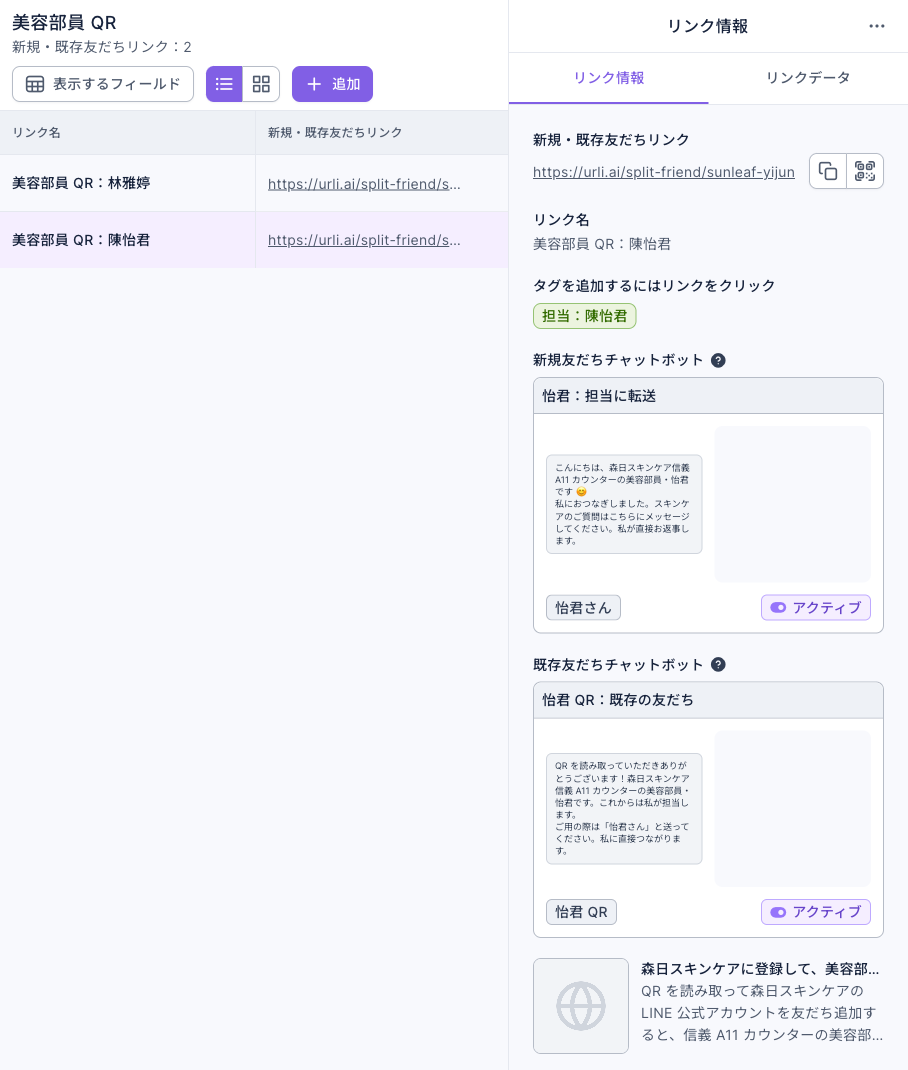Click the 怡君 QR keyword chip
Viewport: 908px width, 1070px height.
pyautogui.click(x=581, y=912)
